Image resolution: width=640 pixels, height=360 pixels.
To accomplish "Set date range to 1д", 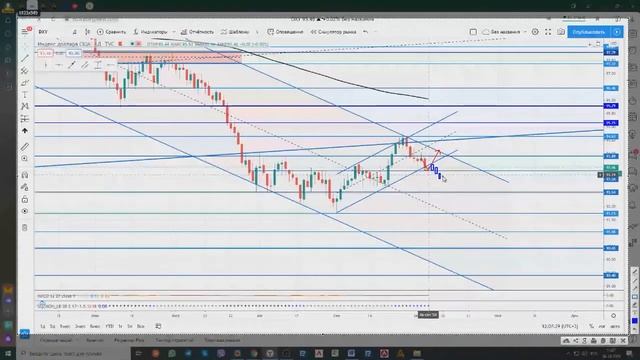I will tap(43, 326).
